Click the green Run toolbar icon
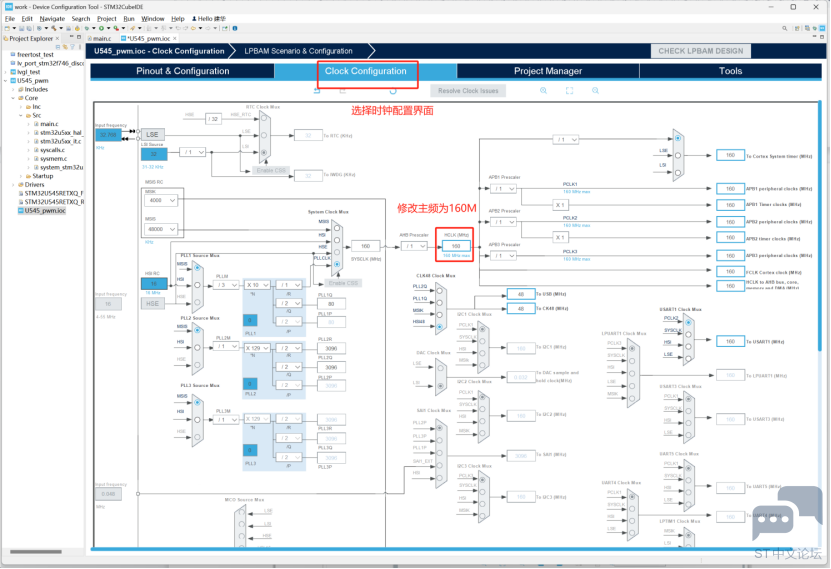 [101, 28]
